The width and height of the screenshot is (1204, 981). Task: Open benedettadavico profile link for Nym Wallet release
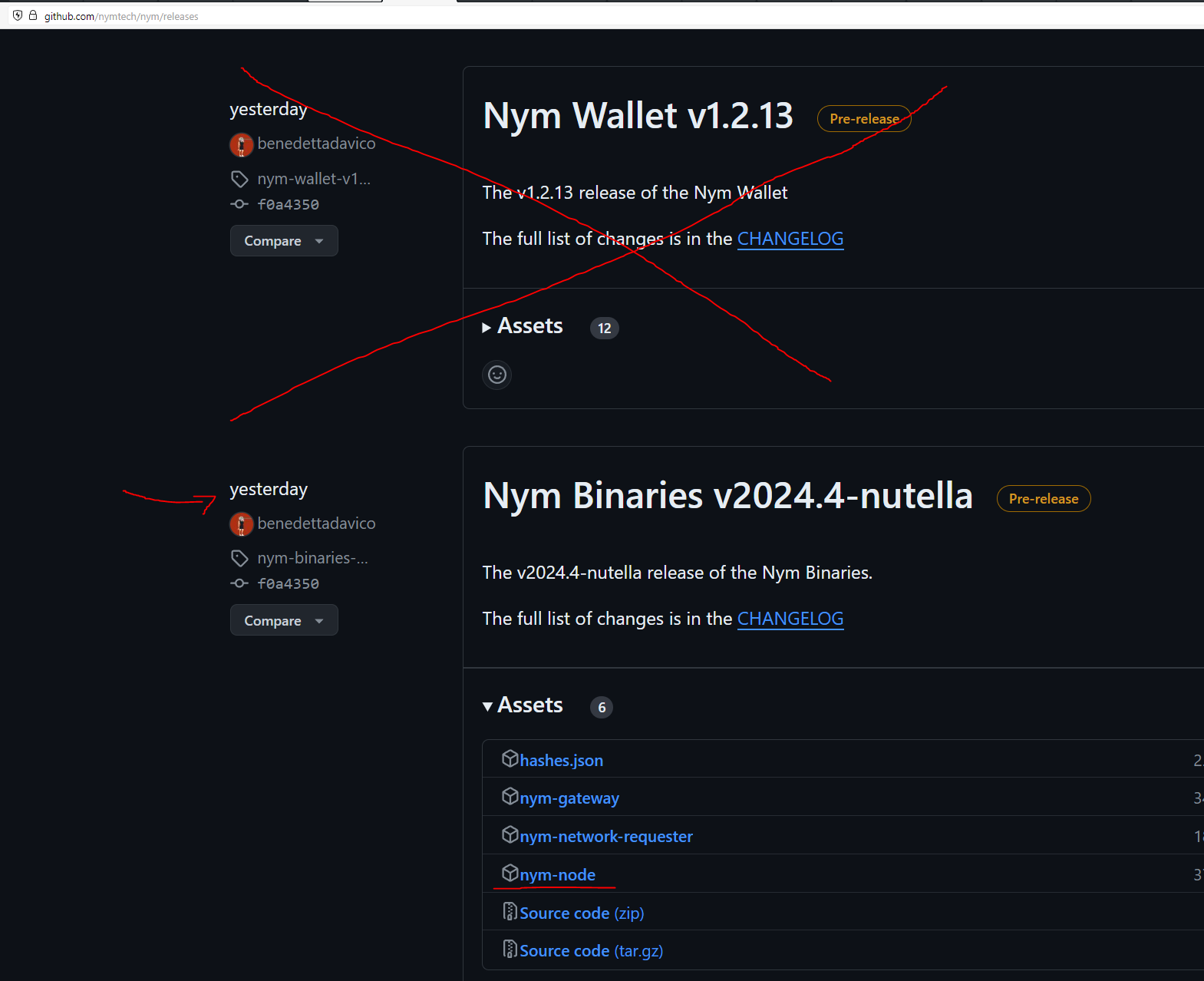(316, 144)
